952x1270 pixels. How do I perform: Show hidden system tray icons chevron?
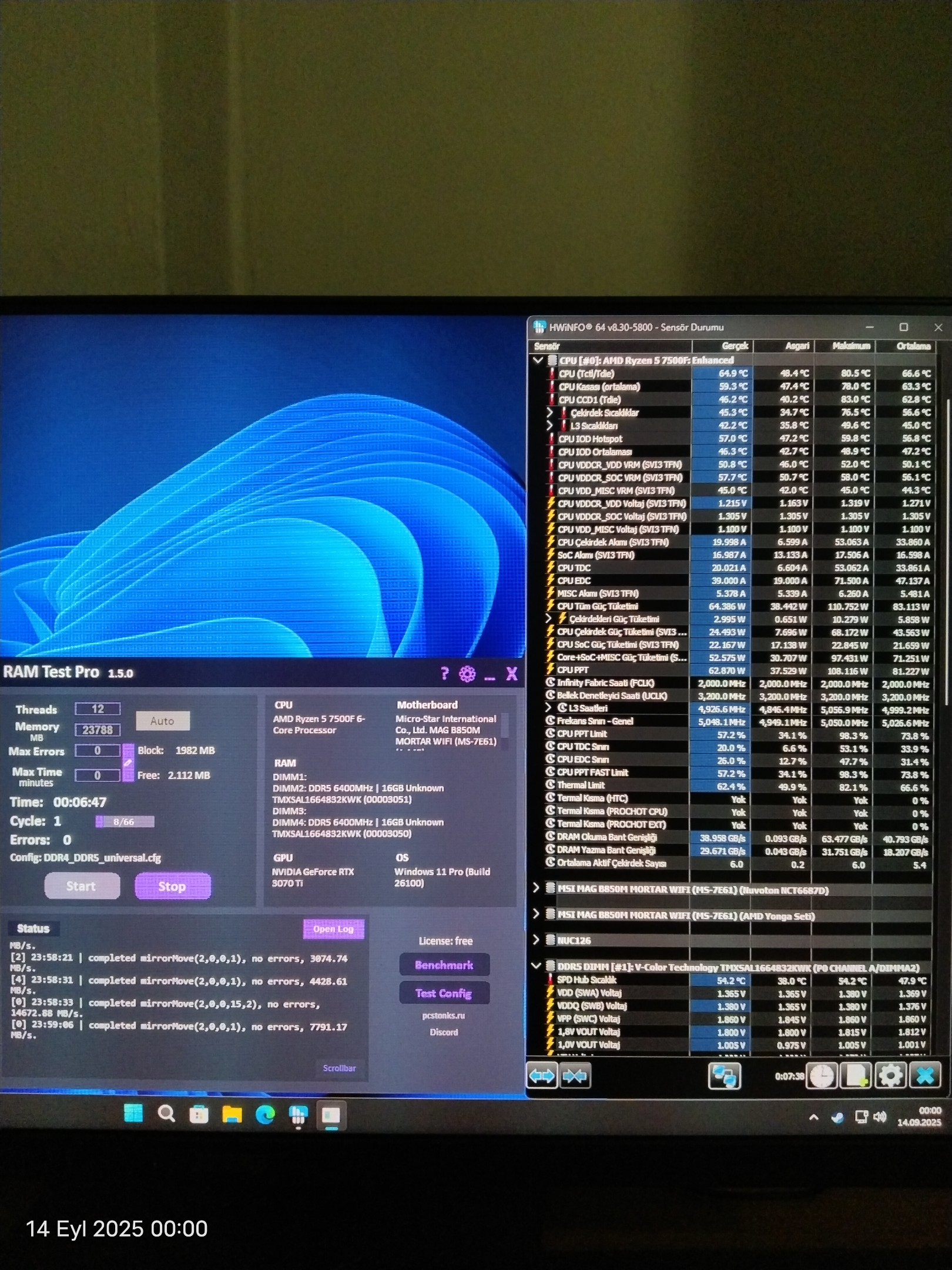pyautogui.click(x=814, y=1118)
